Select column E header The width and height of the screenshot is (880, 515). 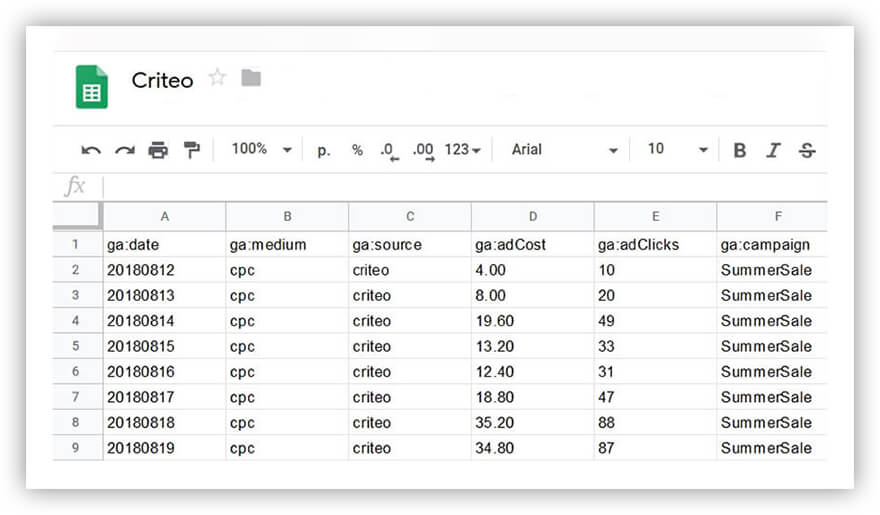[x=656, y=217]
